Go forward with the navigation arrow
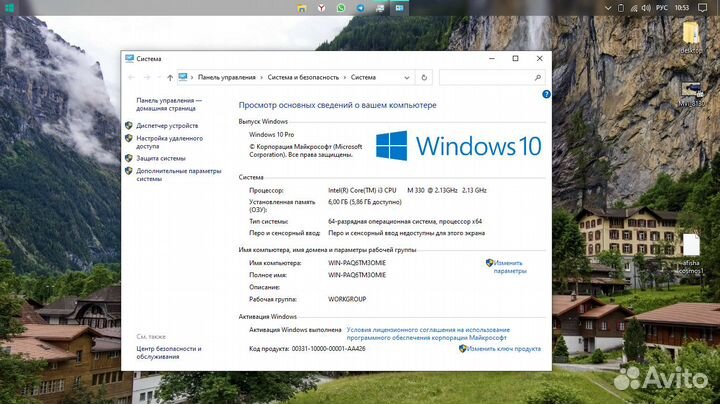Viewport: 720px width, 404px height. pos(147,78)
